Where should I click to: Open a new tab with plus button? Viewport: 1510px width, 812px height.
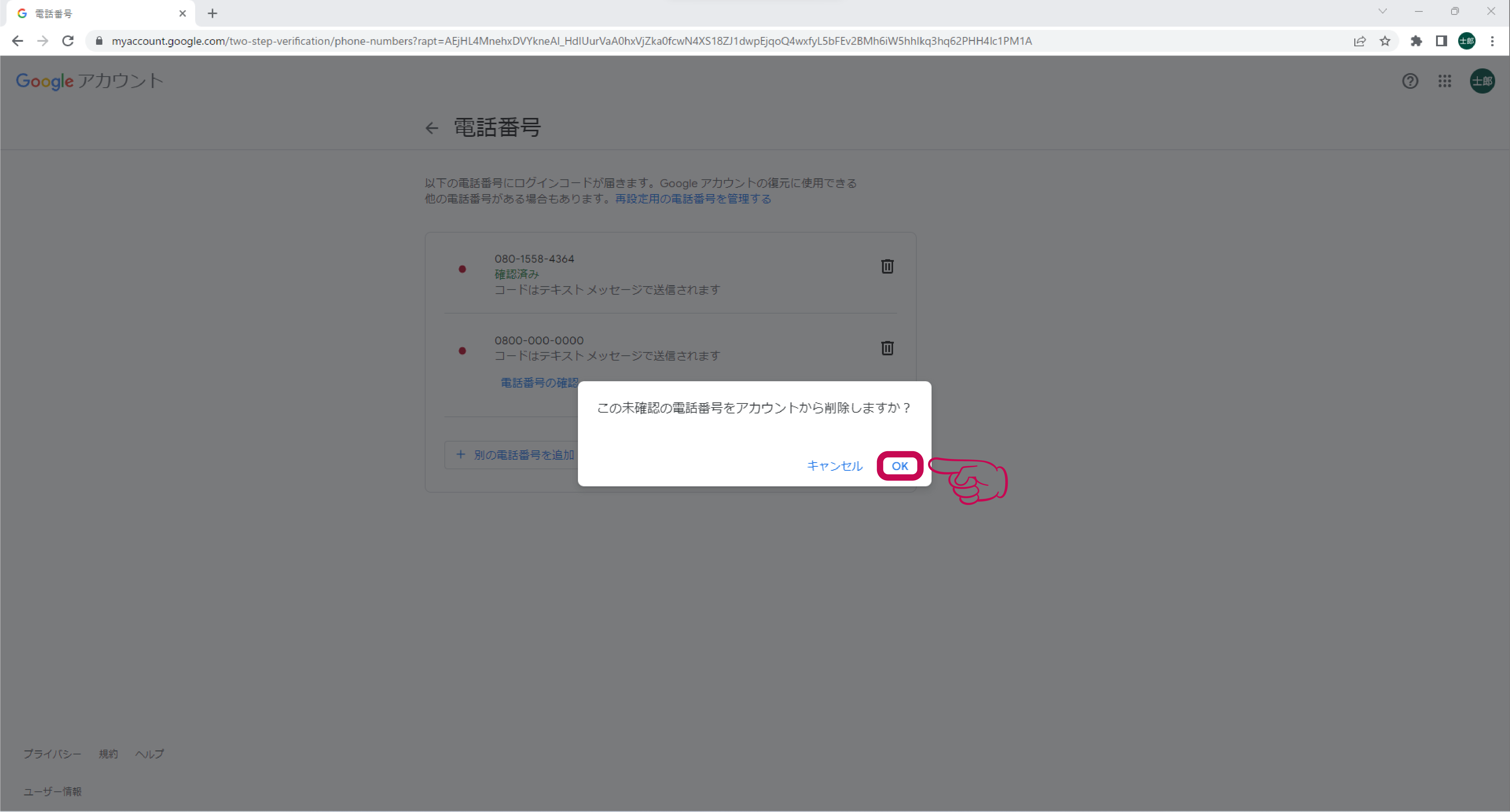(213, 14)
